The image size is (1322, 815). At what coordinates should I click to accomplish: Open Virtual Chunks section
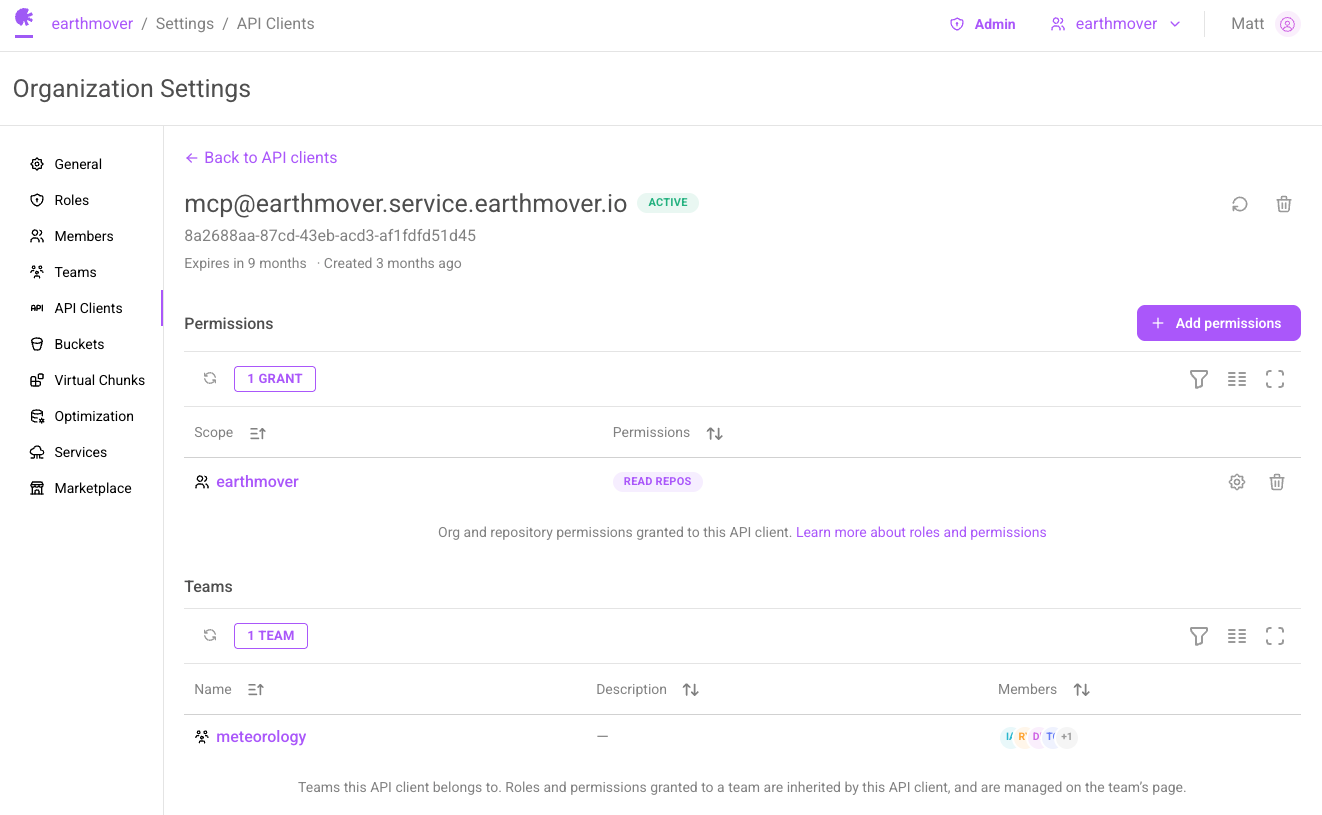[99, 380]
